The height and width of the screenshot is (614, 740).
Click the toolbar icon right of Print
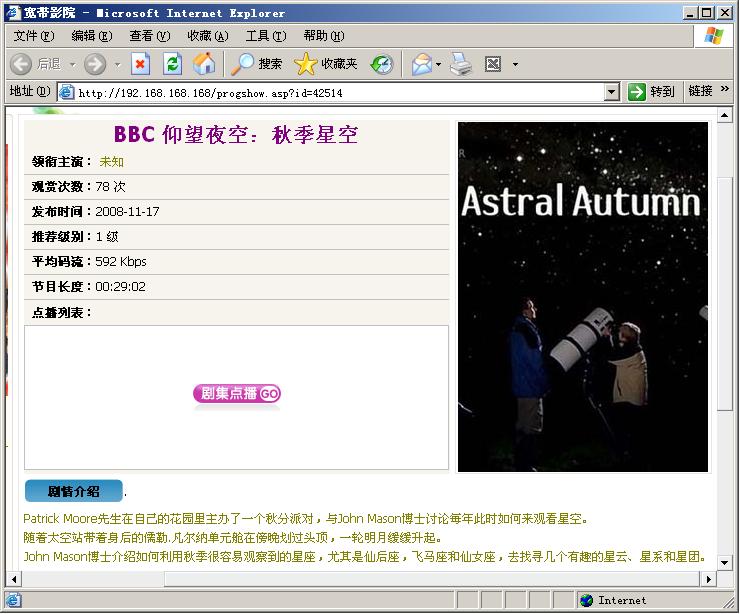[493, 64]
